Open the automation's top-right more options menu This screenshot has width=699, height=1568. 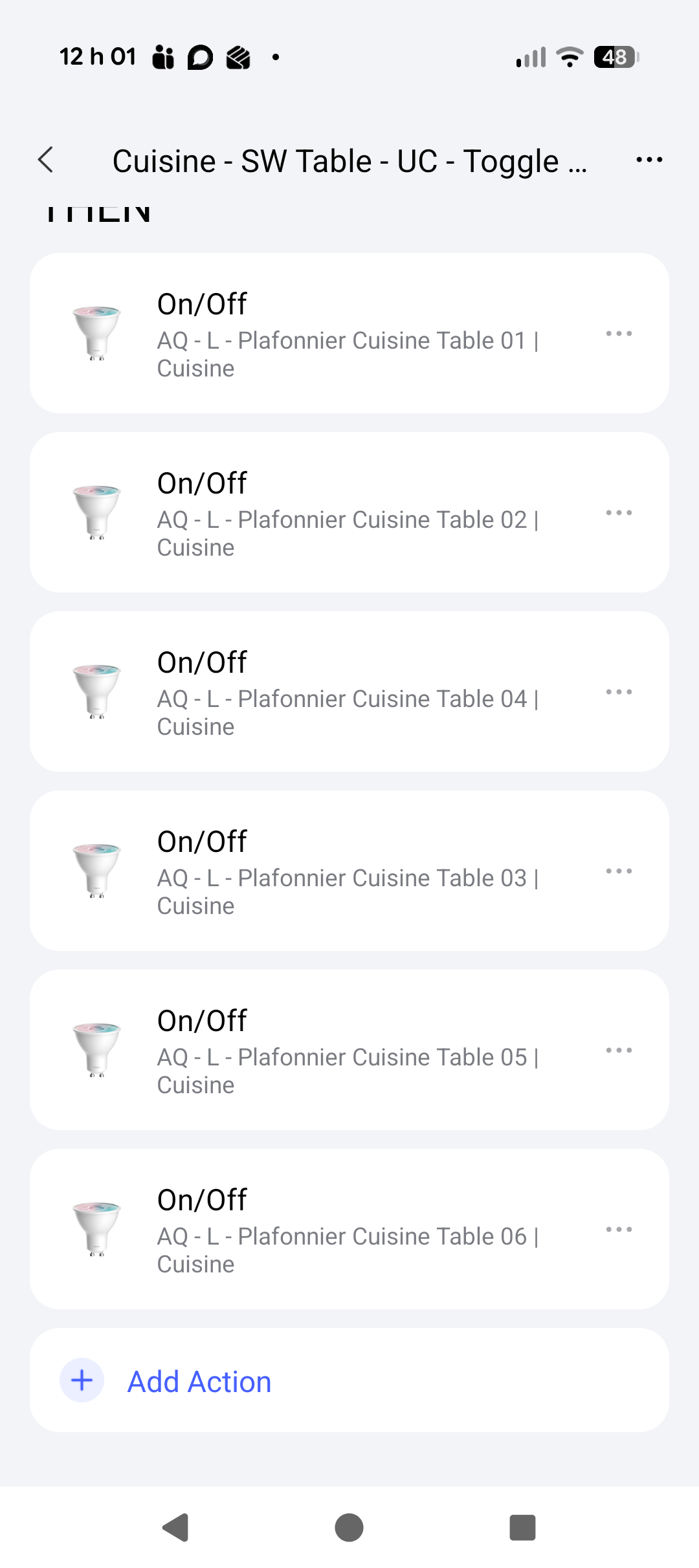click(x=649, y=160)
